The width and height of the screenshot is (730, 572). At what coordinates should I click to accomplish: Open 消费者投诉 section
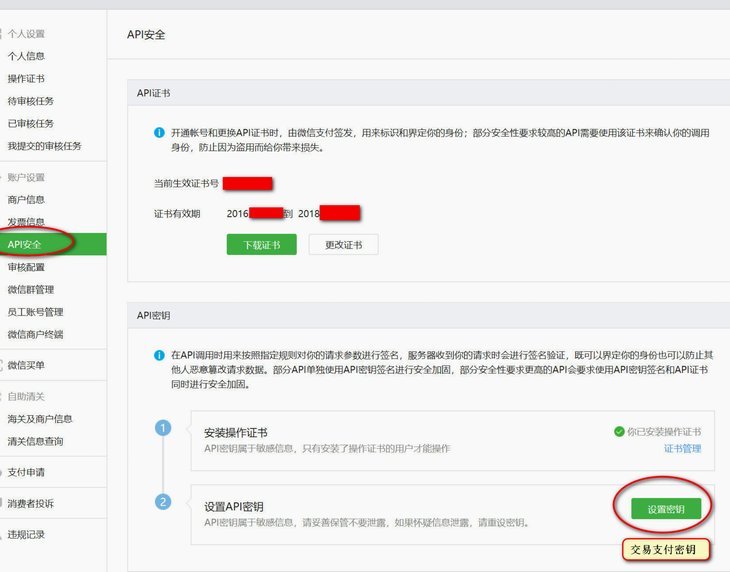pyautogui.click(x=31, y=504)
